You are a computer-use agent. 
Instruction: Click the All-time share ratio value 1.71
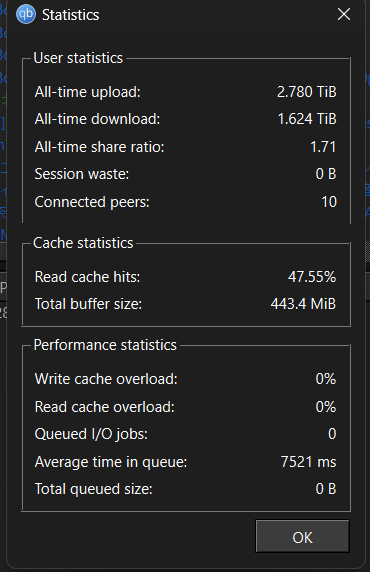click(323, 147)
